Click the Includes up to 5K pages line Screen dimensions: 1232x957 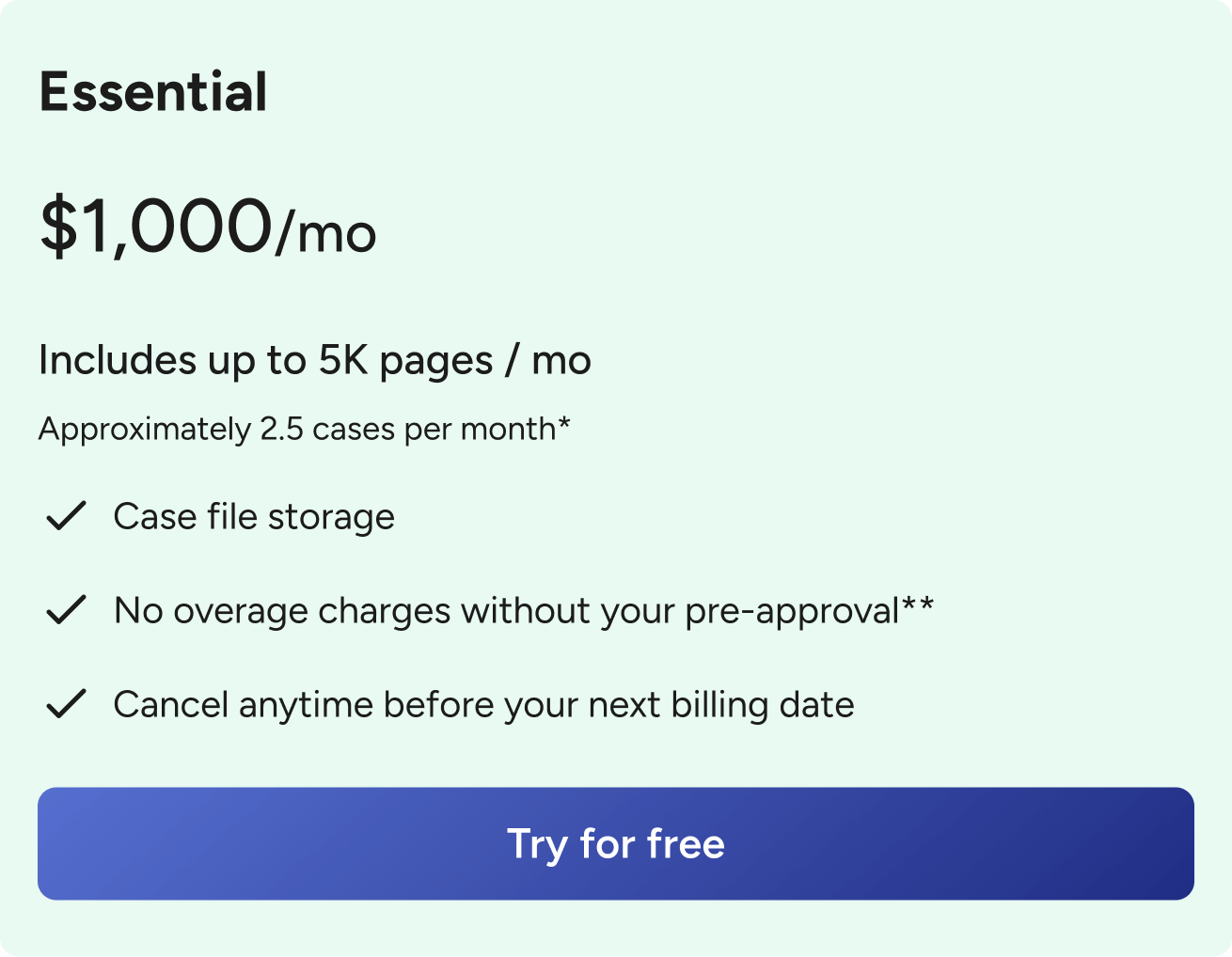tap(315, 361)
